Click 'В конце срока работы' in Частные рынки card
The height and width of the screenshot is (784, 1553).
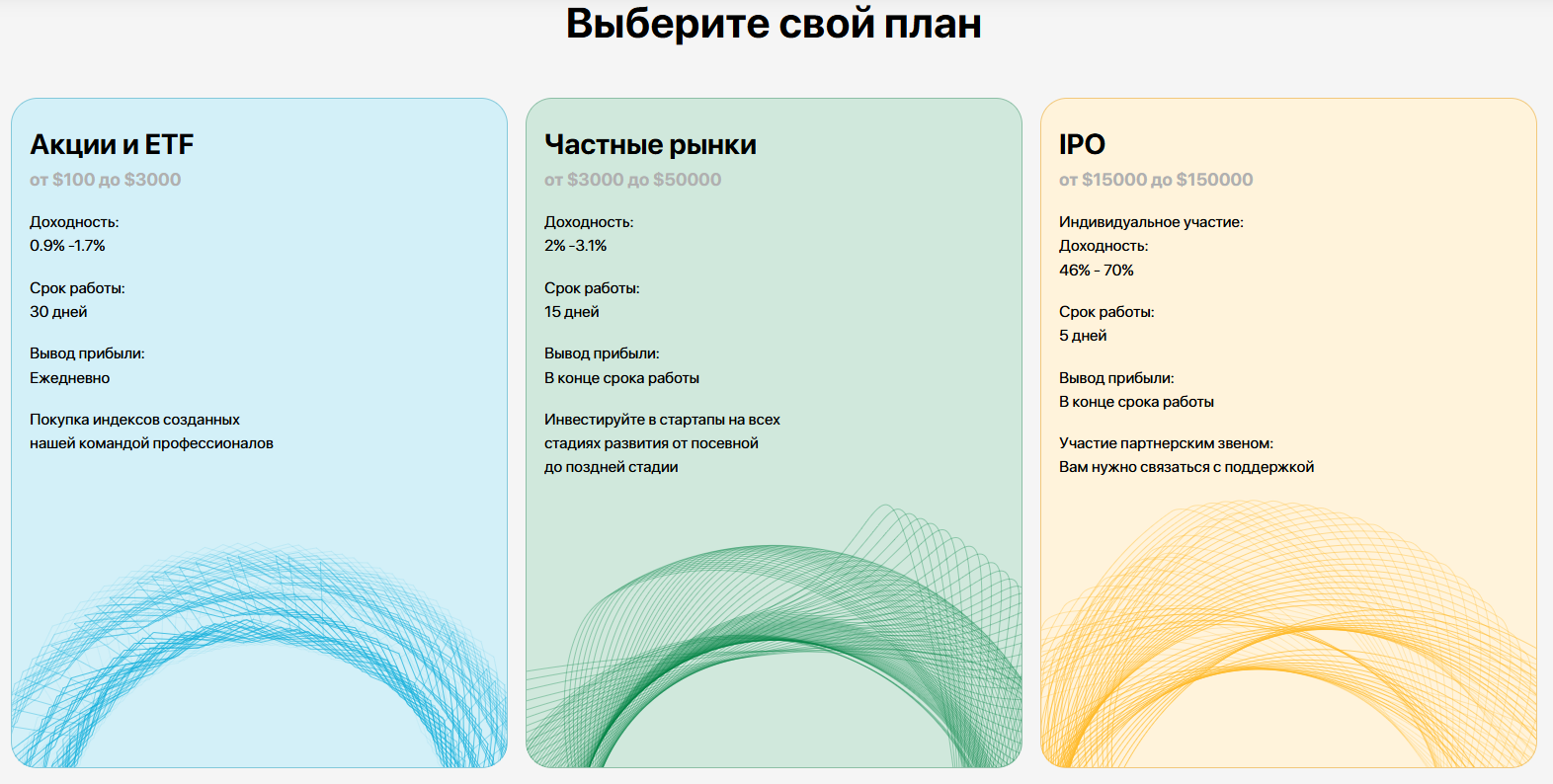click(x=621, y=378)
